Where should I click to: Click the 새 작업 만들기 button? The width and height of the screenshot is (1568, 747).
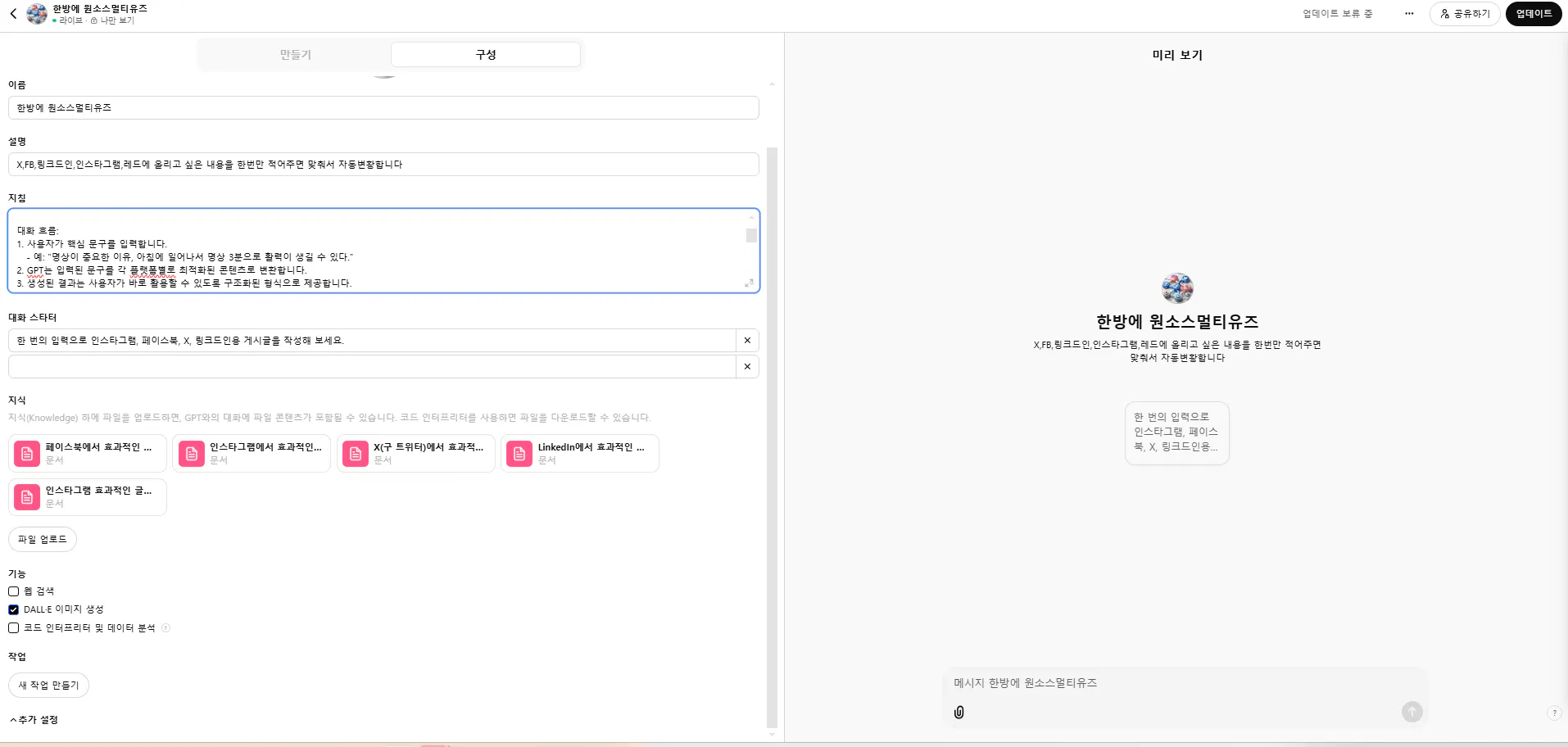click(x=48, y=686)
